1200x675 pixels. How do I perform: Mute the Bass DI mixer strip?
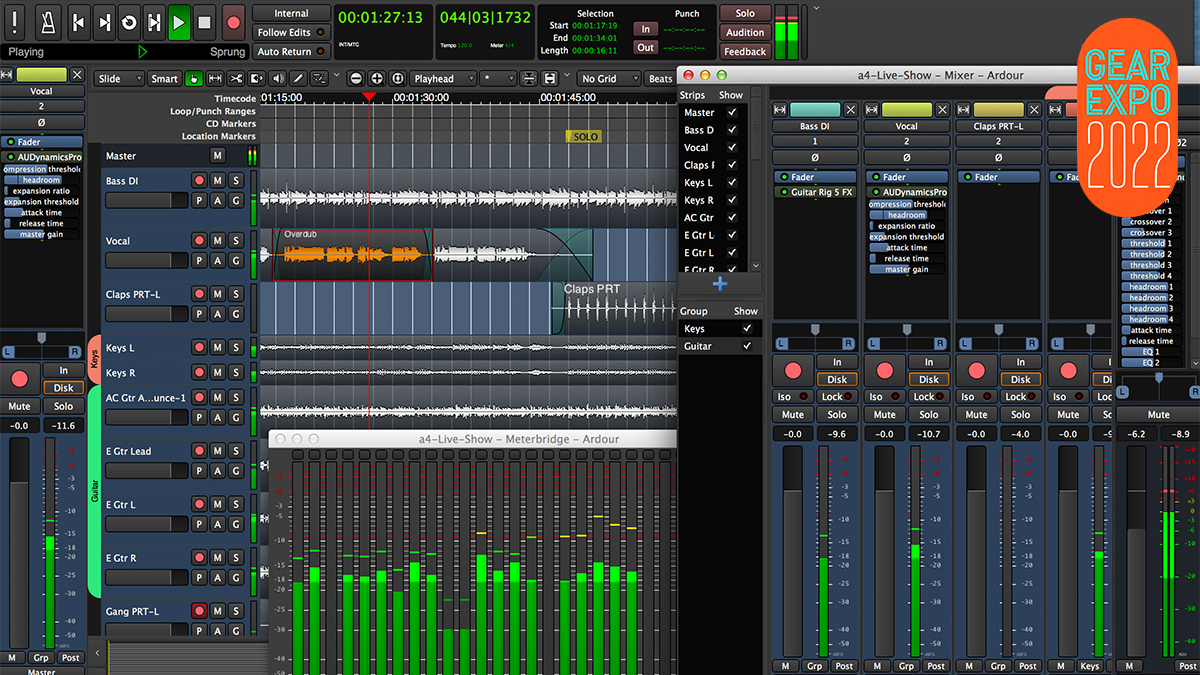(x=793, y=414)
